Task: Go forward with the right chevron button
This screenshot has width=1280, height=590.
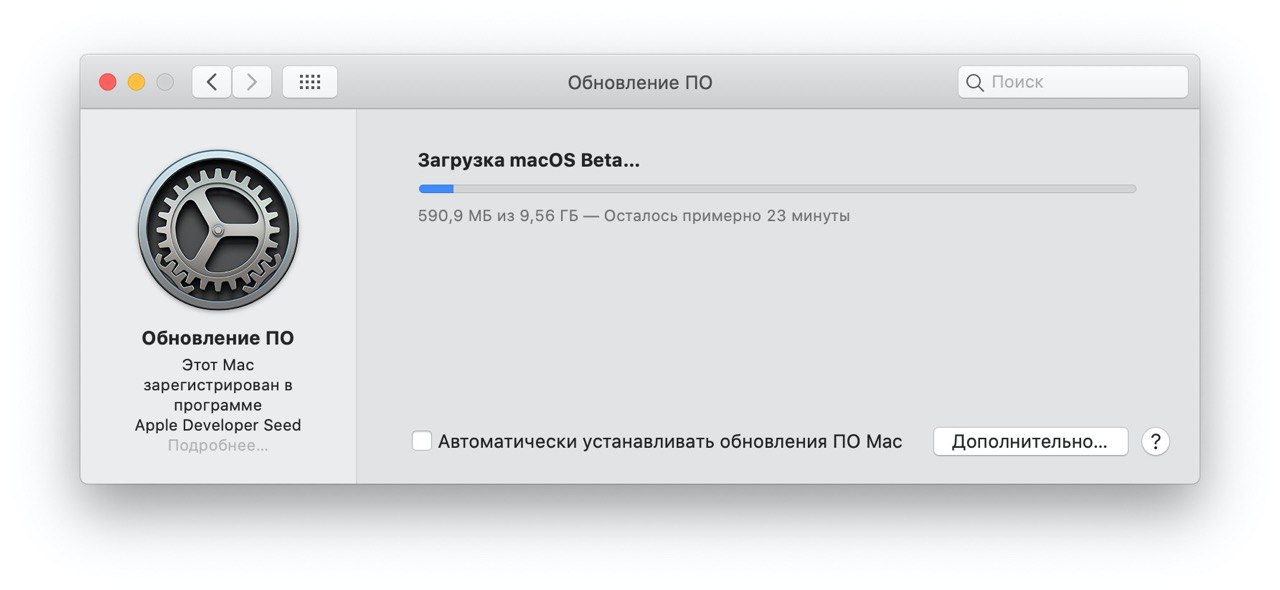Action: [252, 82]
